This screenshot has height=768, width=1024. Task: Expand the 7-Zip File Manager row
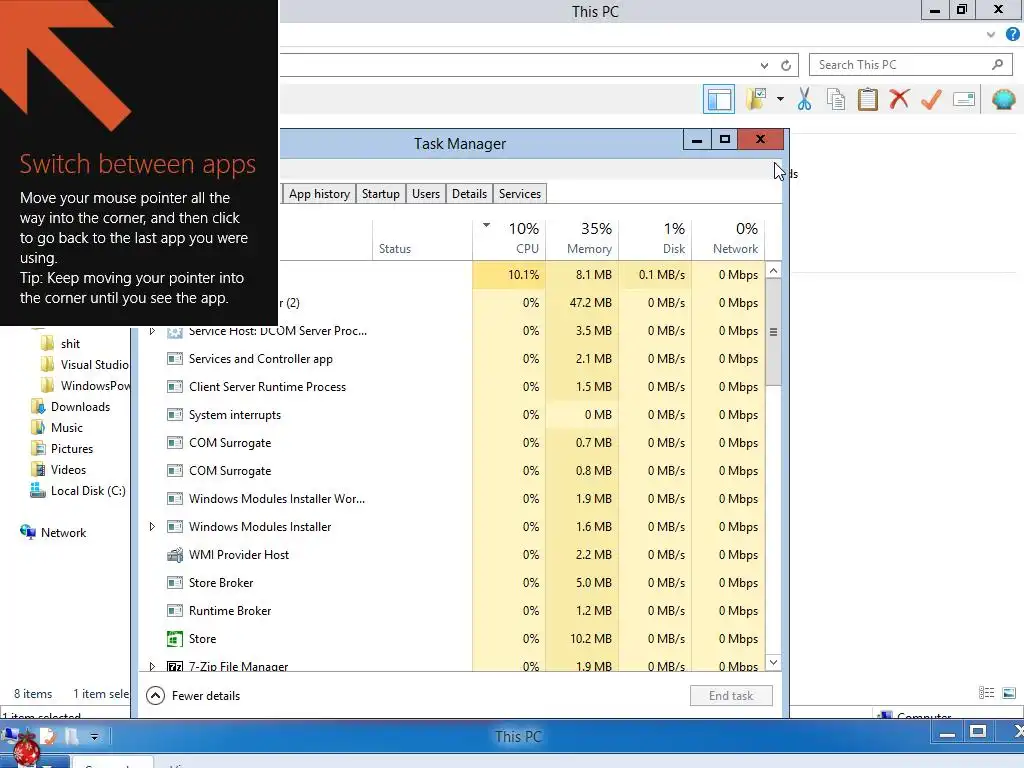(152, 666)
